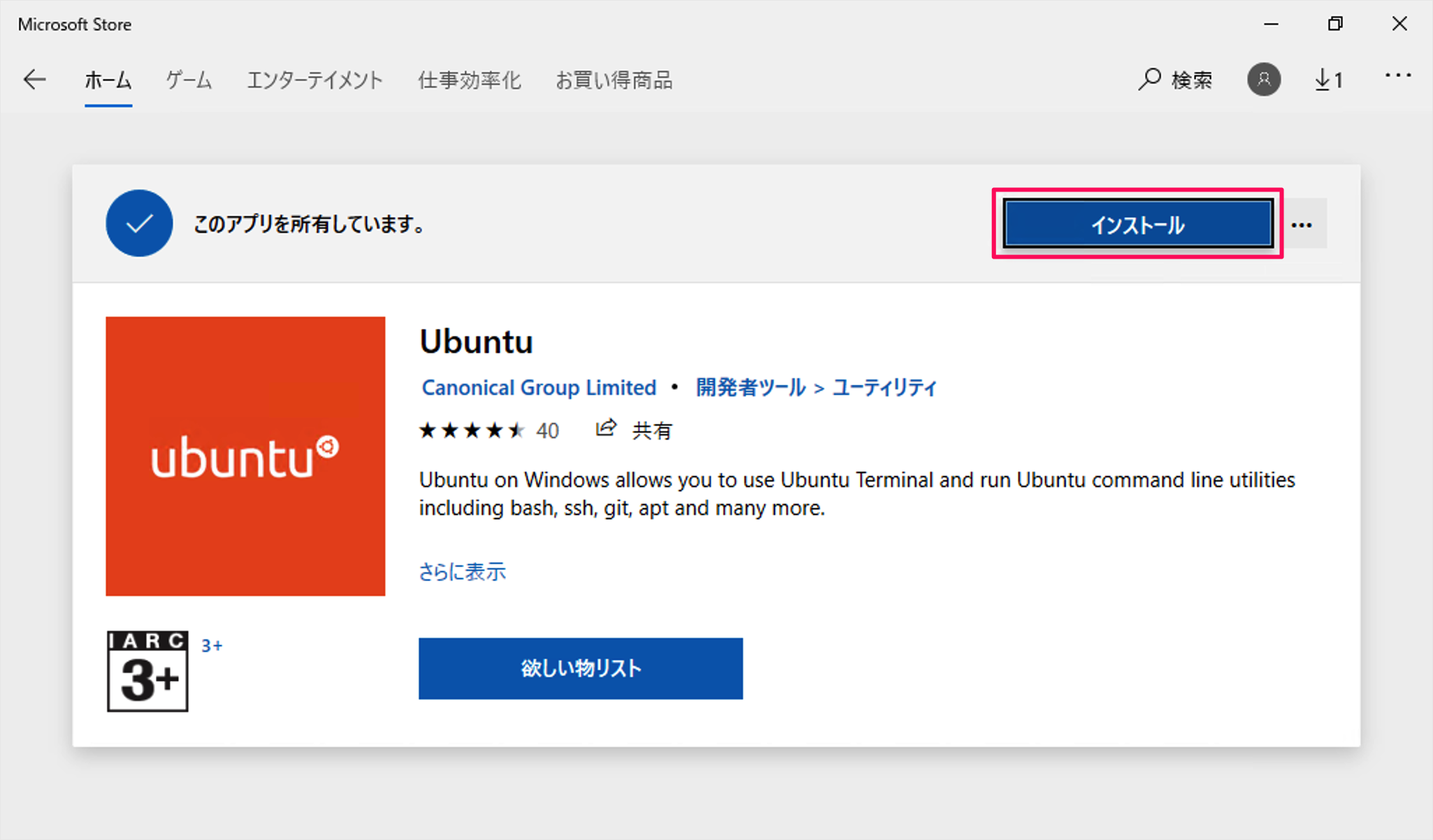The width and height of the screenshot is (1433, 840).
Task: Expand description with さらに表示
Action: [462, 572]
